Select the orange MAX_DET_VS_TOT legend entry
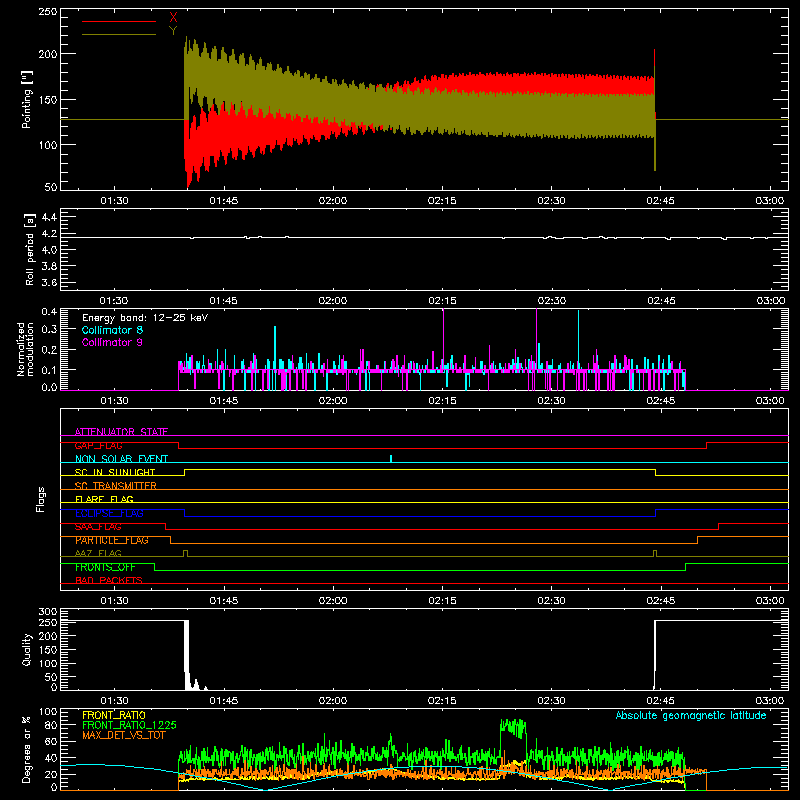 (x=123, y=735)
